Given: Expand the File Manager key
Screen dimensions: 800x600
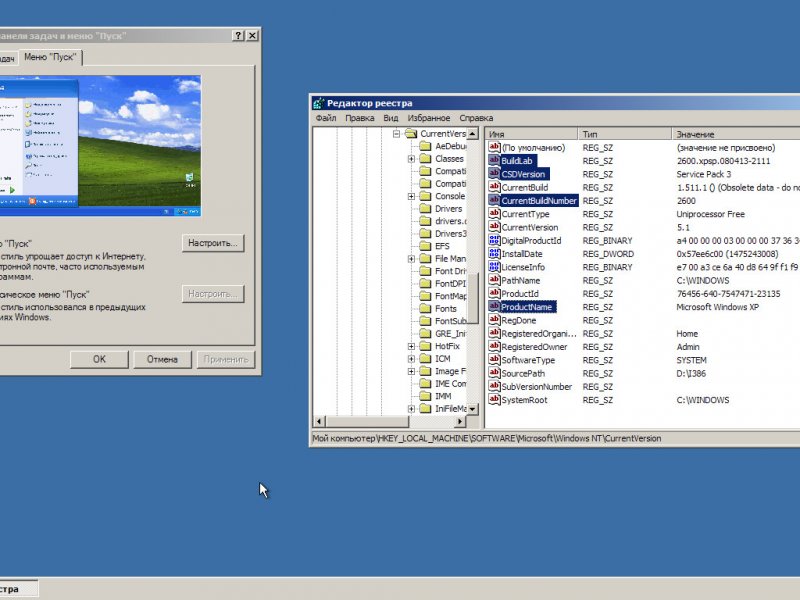Looking at the screenshot, I should coord(411,259).
